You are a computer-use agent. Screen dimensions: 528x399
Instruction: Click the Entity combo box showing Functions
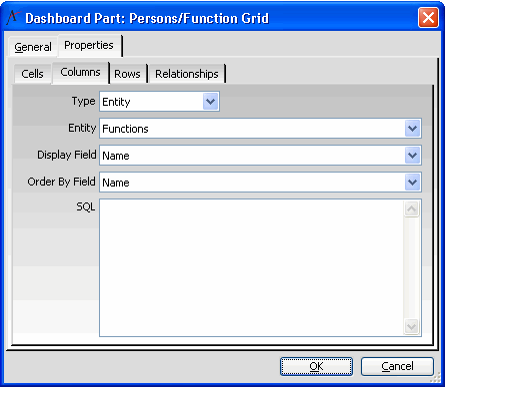point(260,128)
